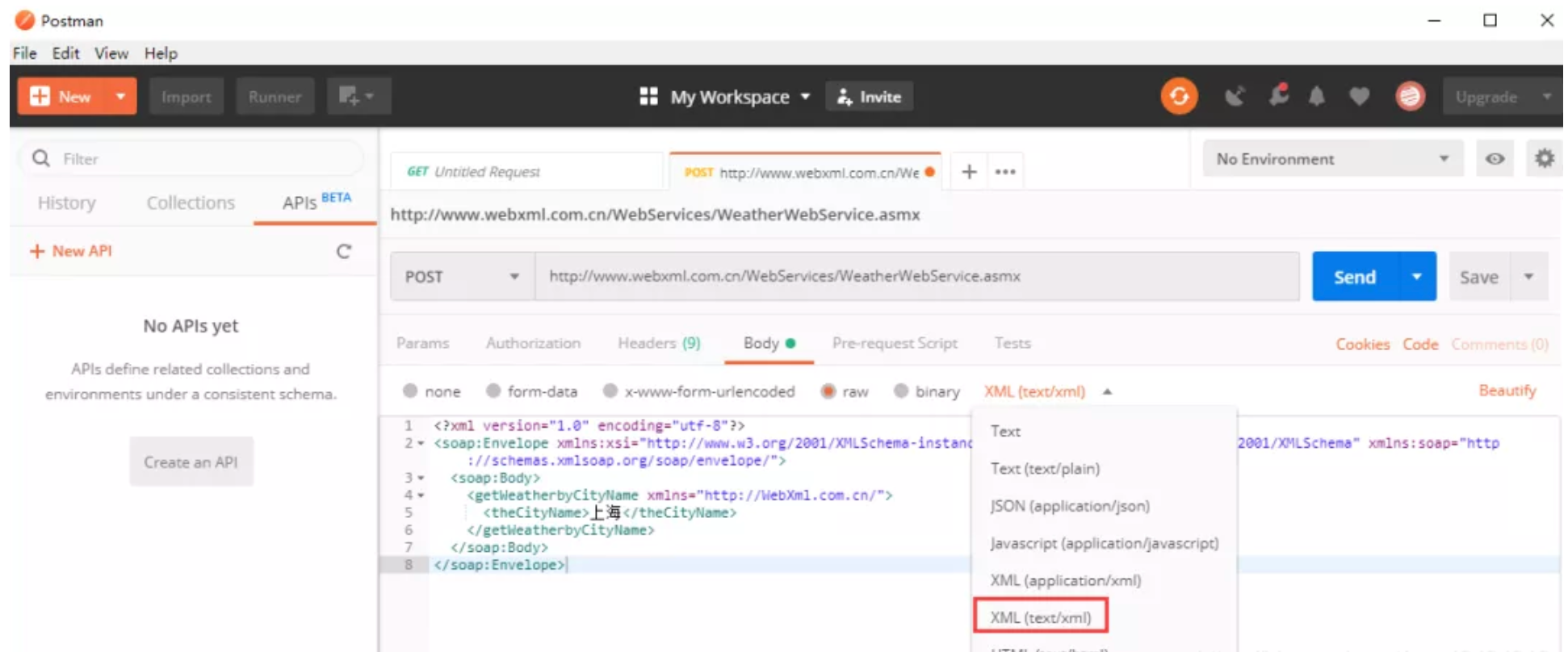Viewport: 1568px width, 652px height.
Task: Refresh the APIs list
Action: click(344, 252)
